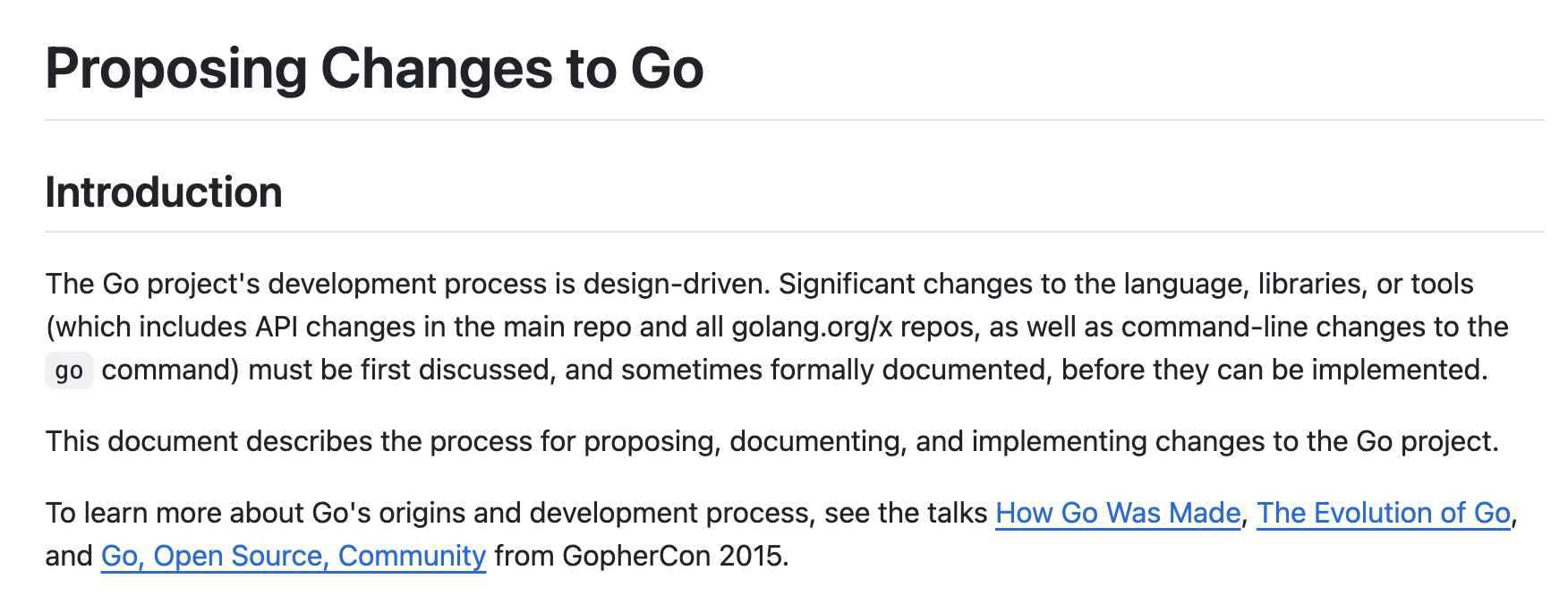Viewport: 1568px width, 596px height.
Task: Click the inline "go" code snippet
Action: (69, 370)
